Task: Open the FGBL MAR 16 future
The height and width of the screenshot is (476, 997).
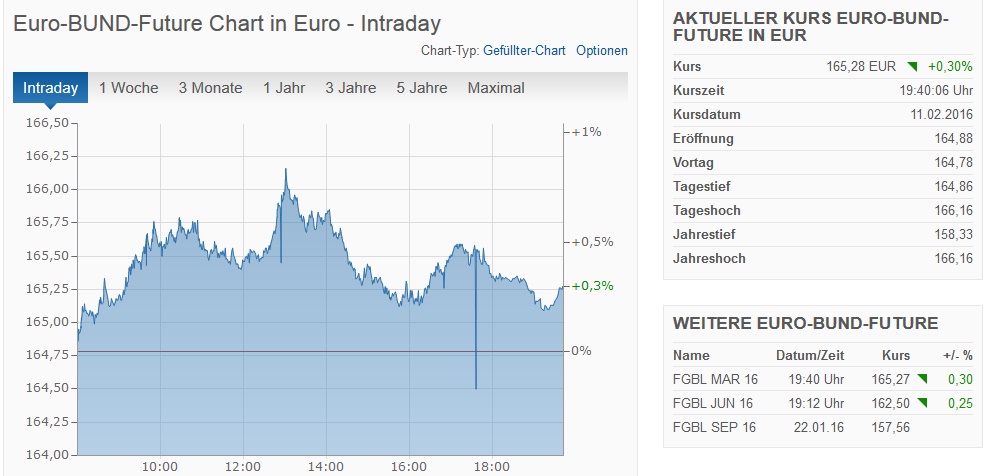Action: [714, 379]
